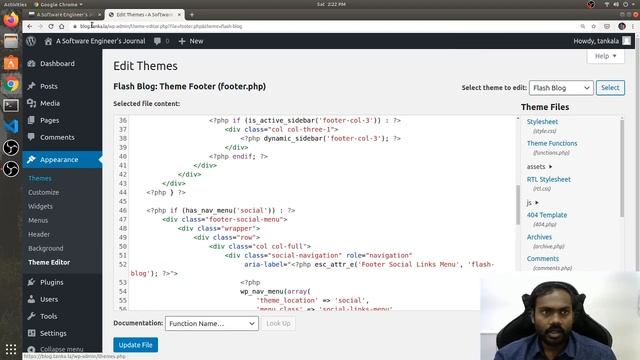The width and height of the screenshot is (640, 360).
Task: Go to the browser home page
Action: coord(61,26)
